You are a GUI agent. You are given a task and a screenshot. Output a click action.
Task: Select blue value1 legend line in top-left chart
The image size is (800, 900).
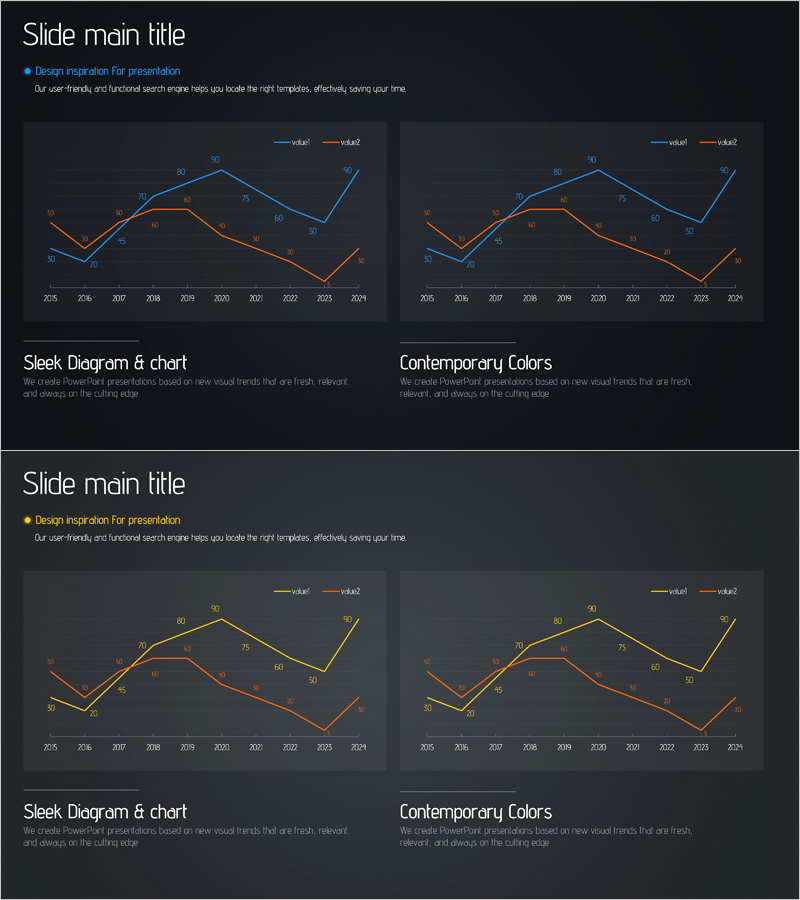tap(281, 143)
